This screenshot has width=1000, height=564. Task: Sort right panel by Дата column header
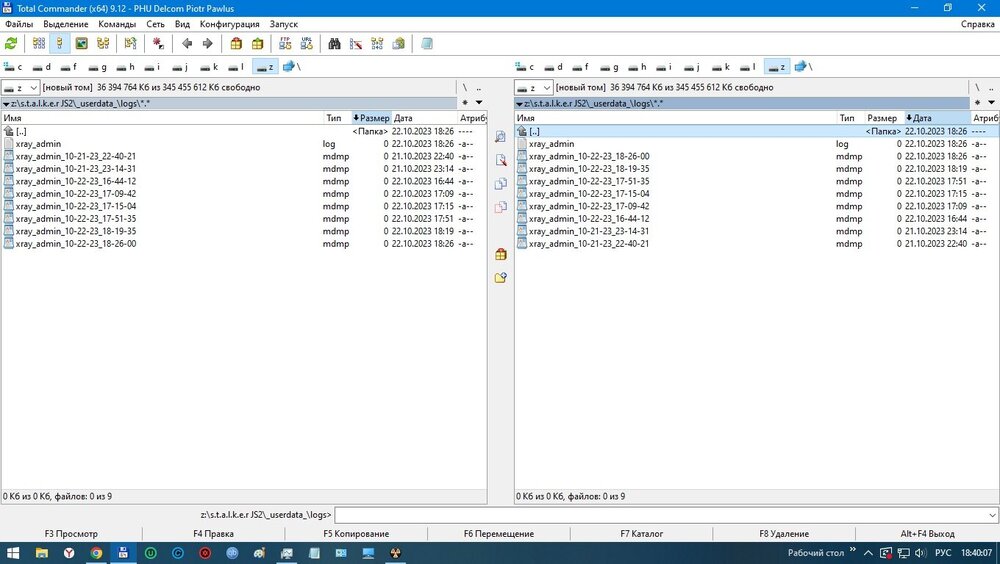[935, 118]
